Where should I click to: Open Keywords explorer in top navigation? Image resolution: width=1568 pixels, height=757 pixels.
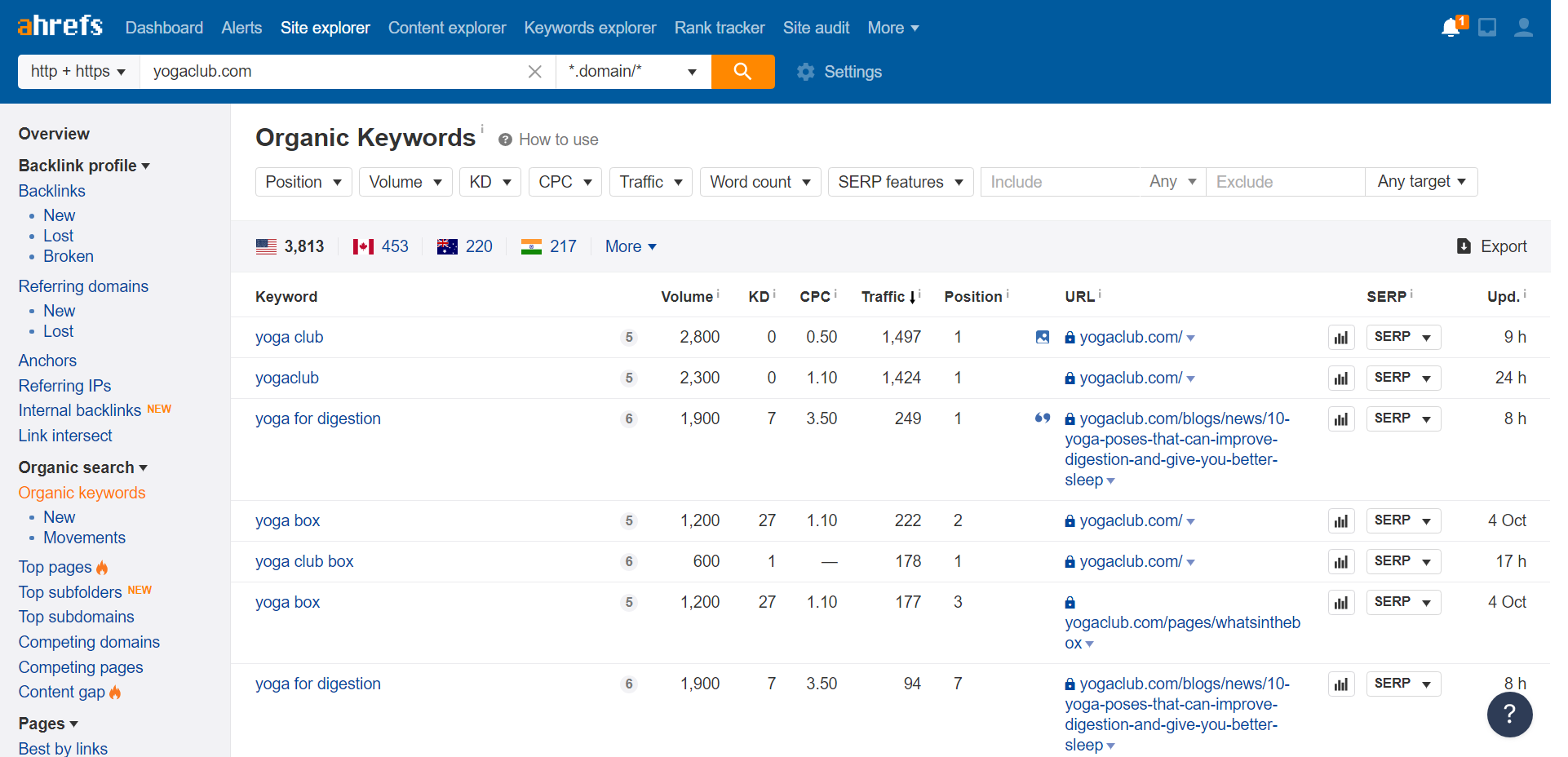590,28
